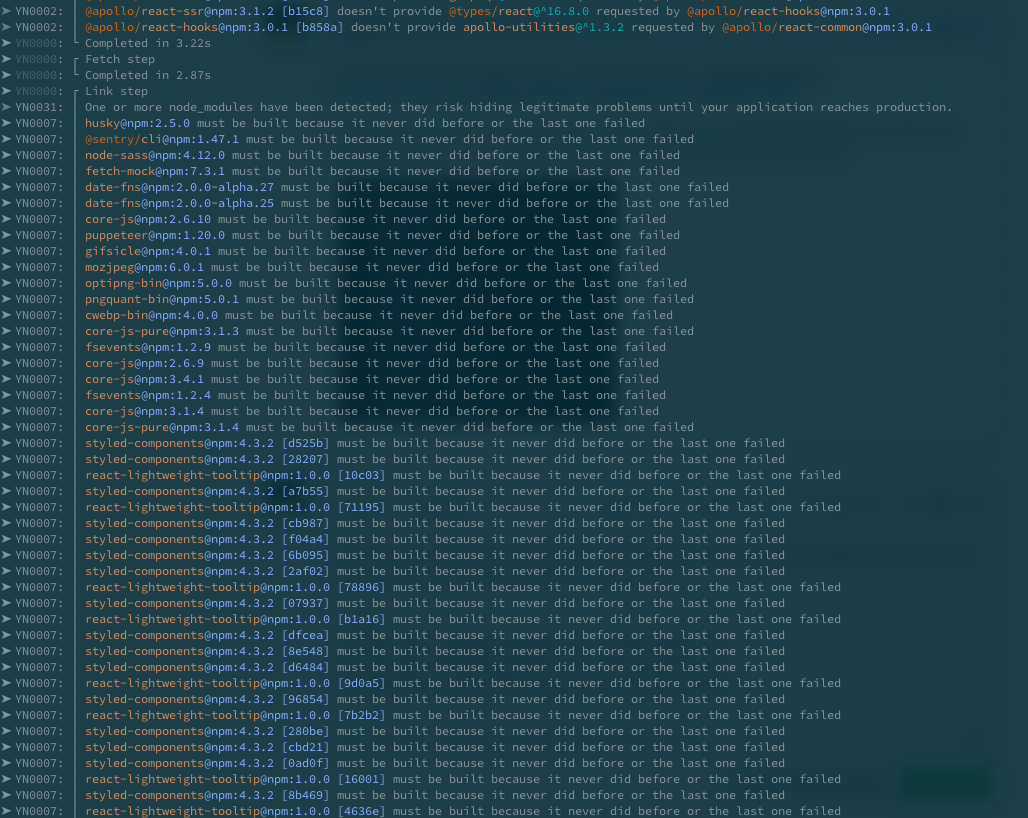Click the 'Fetch step' heading
This screenshot has height=818, width=1028.
119,59
